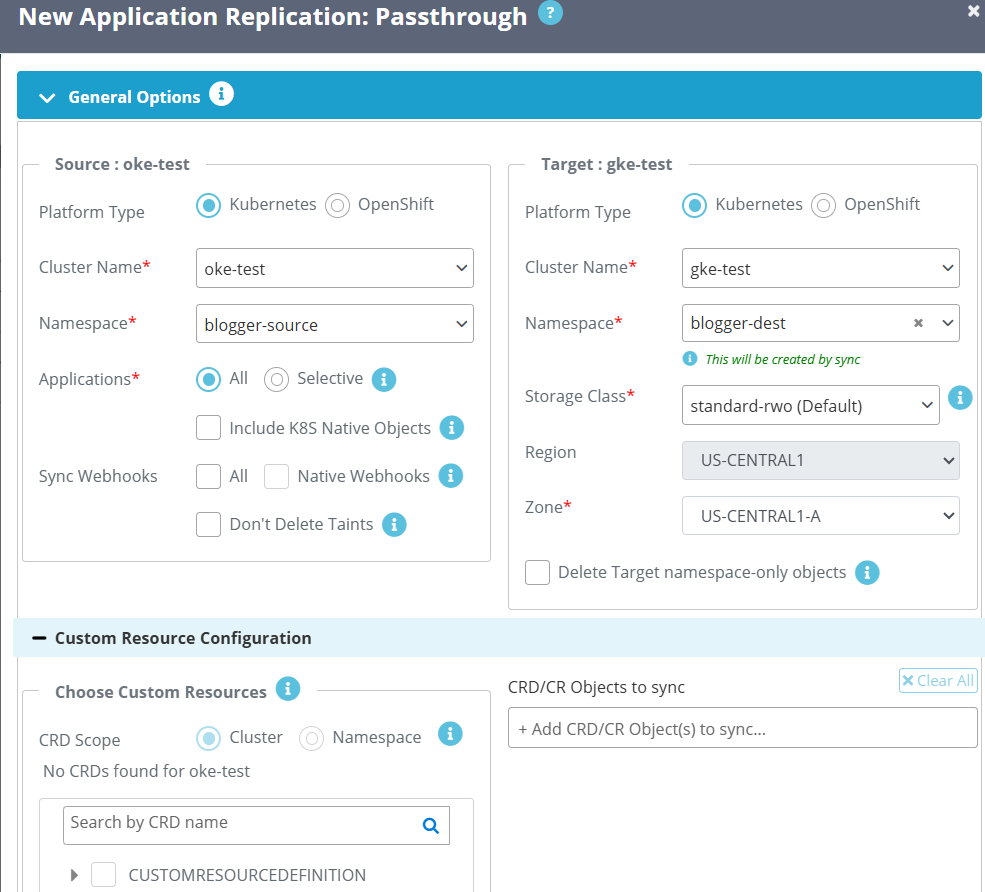
Task: Click info icon beside CRD Scope Namespace
Action: [x=450, y=734]
